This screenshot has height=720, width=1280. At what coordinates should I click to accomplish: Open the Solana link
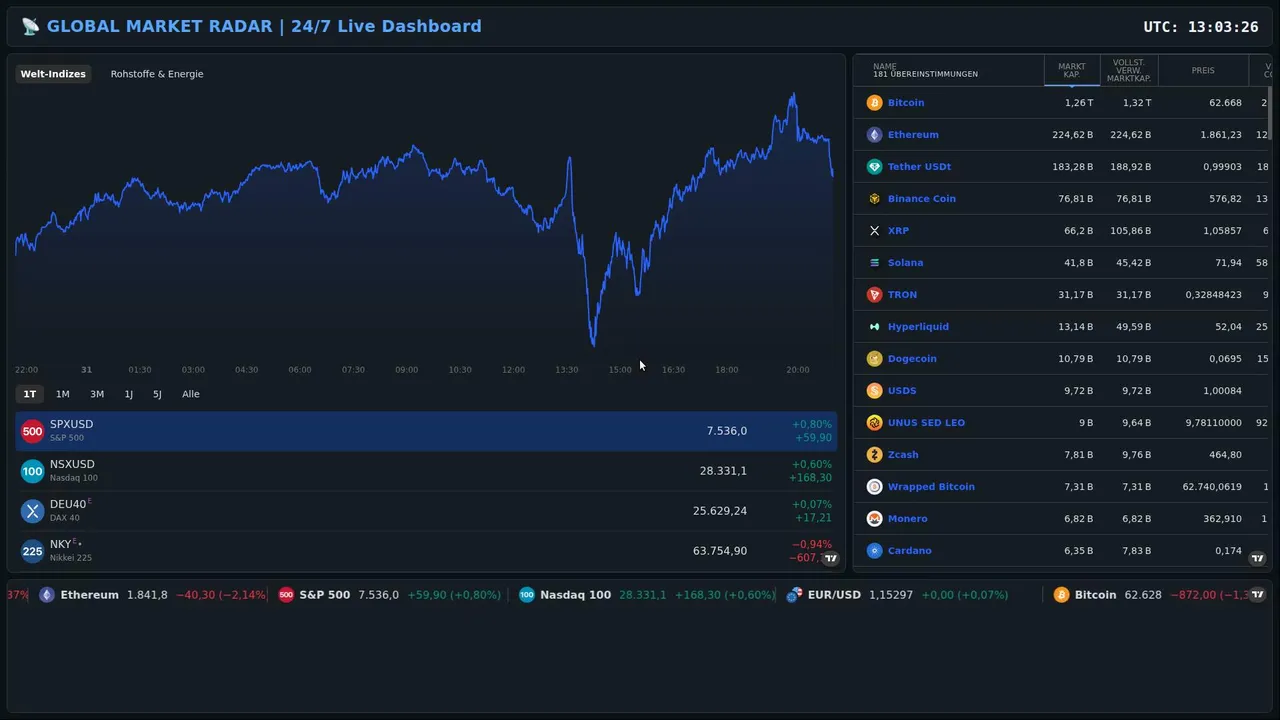[x=905, y=263]
